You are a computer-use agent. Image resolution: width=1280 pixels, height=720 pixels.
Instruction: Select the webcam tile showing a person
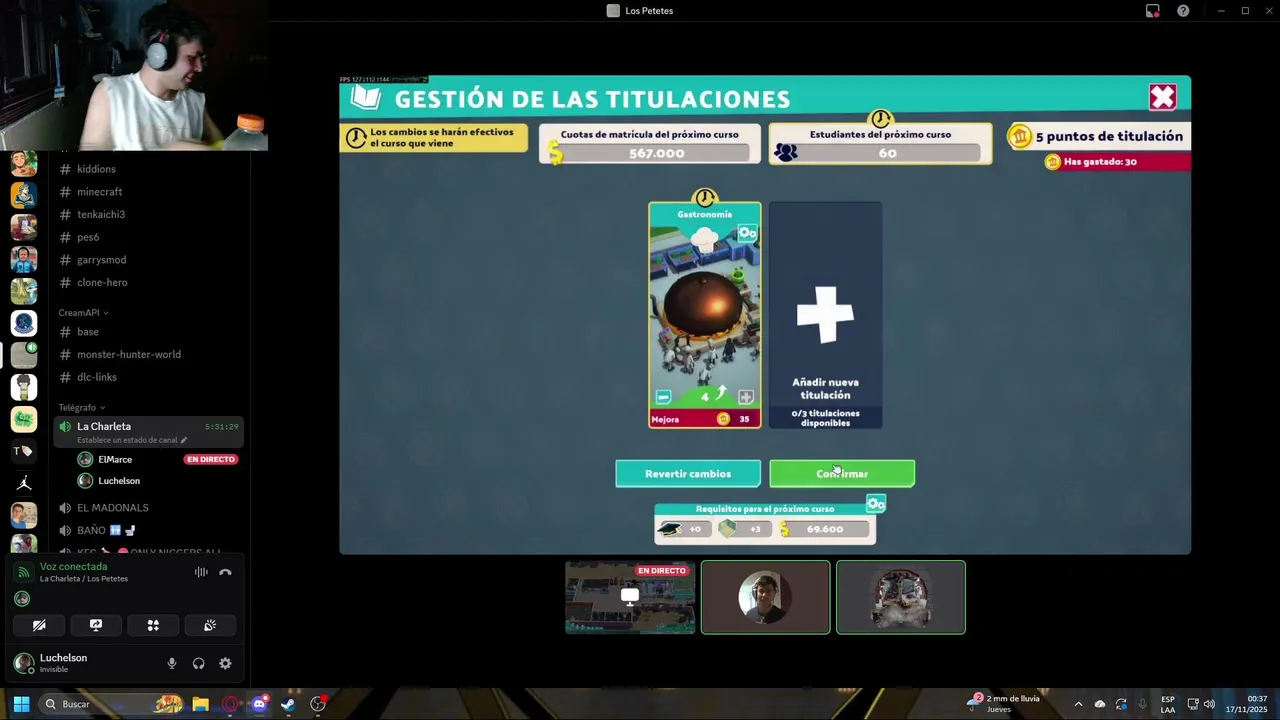(765, 597)
